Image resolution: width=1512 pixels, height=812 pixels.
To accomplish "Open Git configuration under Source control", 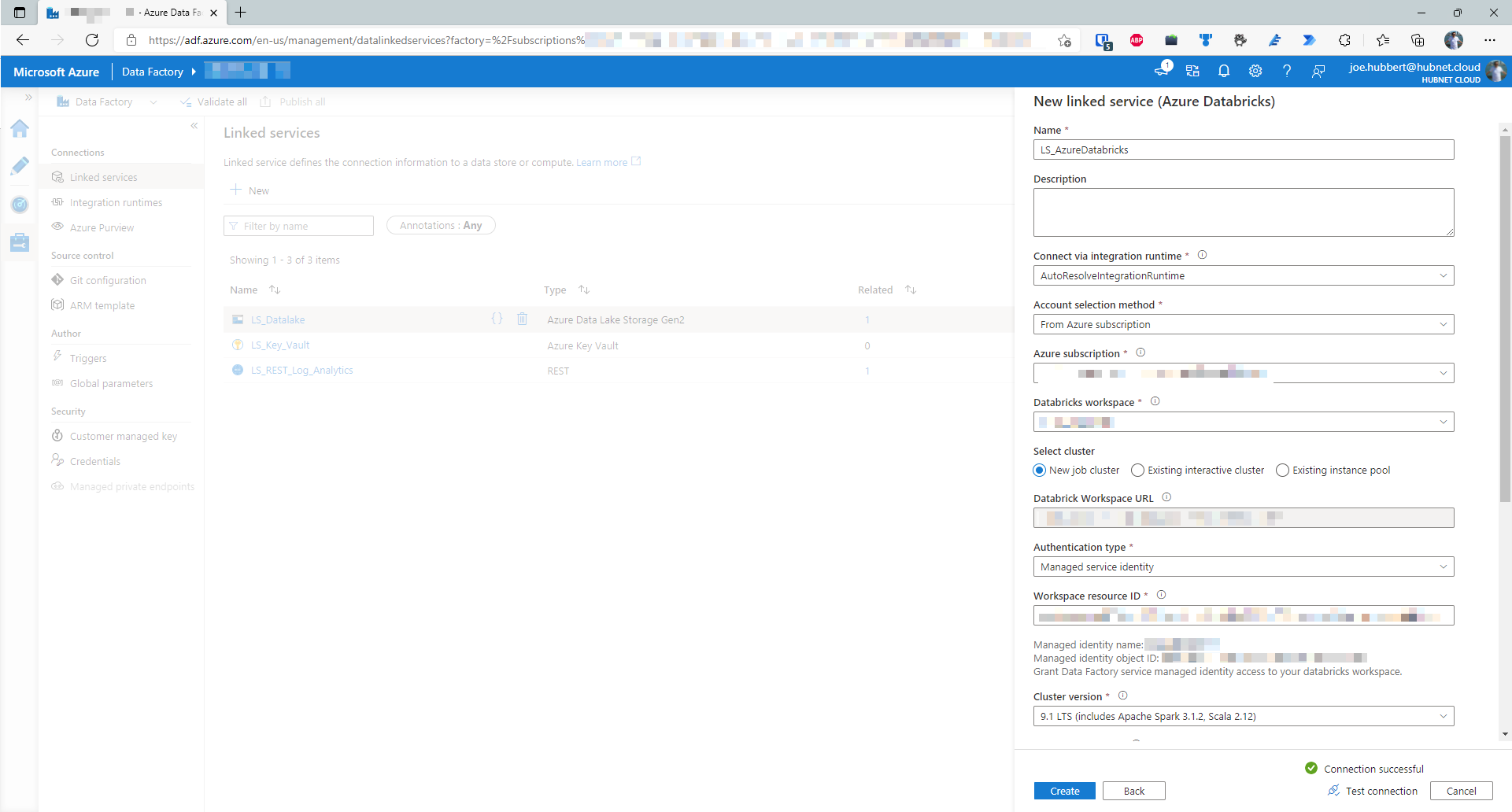I will click(x=108, y=280).
